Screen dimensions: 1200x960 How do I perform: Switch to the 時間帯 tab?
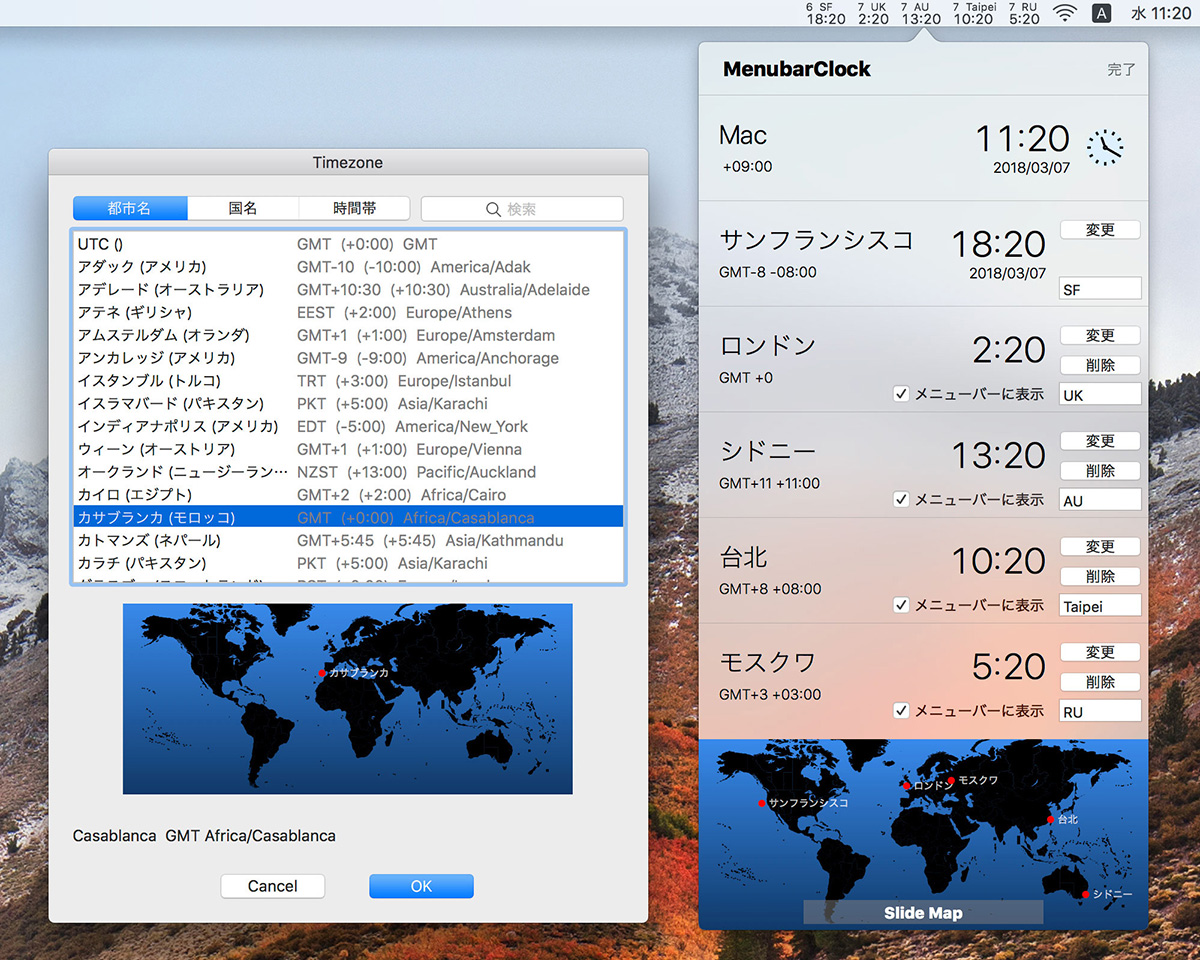[x=354, y=208]
